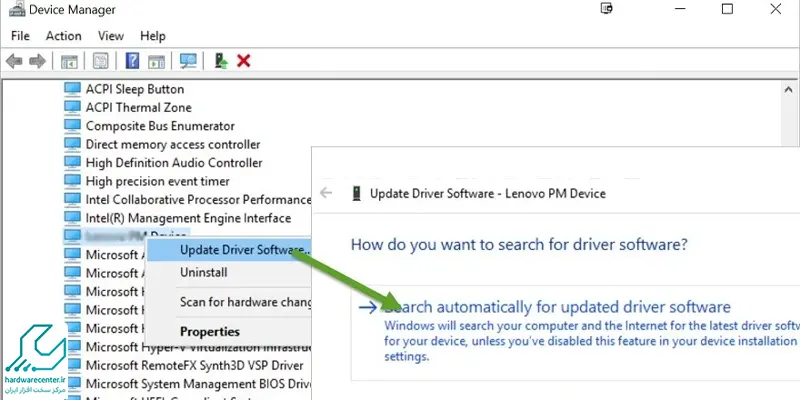Click the scrollbar up arrow in device list
The width and height of the screenshot is (800, 400).
788,89
